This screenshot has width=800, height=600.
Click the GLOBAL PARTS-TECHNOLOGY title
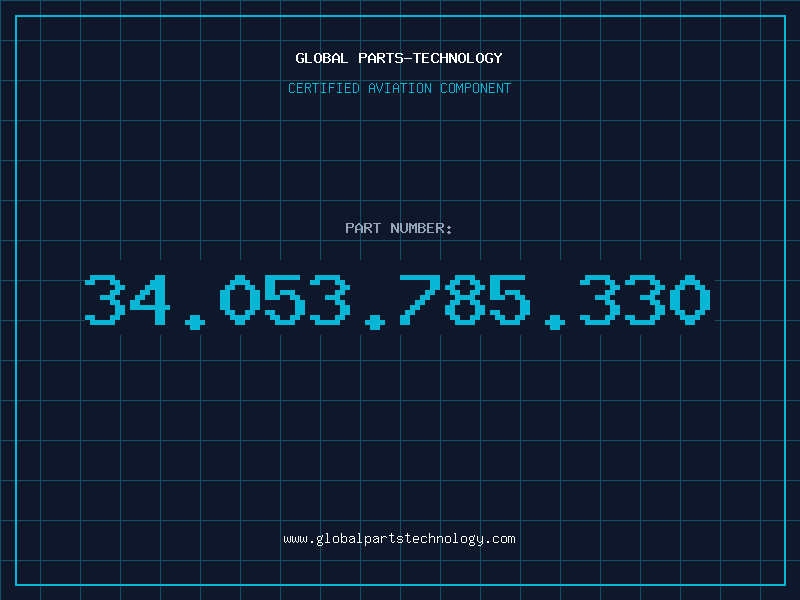(399, 58)
